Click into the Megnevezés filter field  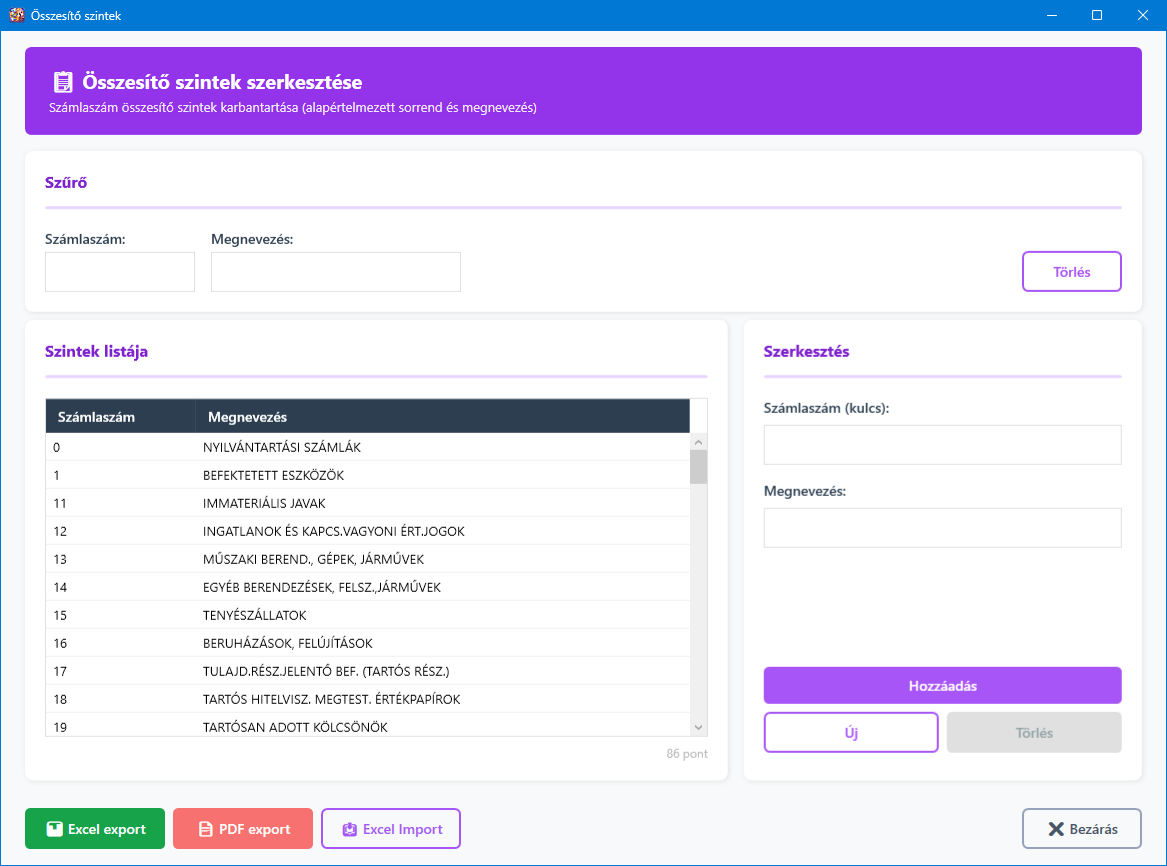(x=336, y=272)
